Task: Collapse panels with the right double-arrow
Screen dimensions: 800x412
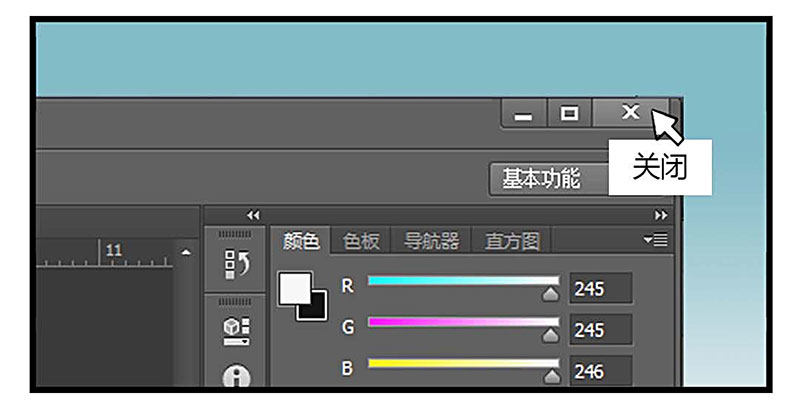Action: (660, 215)
